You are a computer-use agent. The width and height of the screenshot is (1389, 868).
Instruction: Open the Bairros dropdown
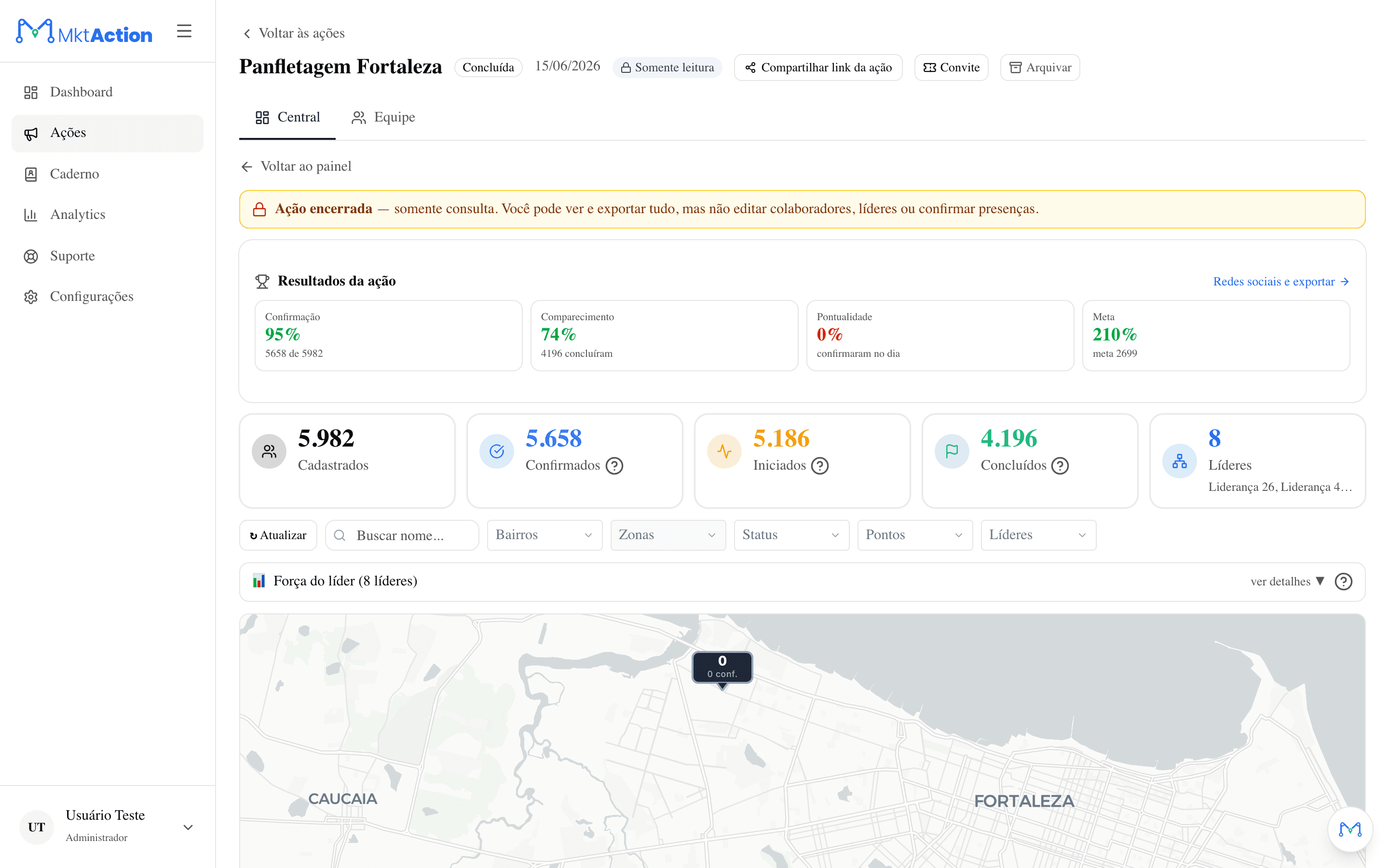pyautogui.click(x=544, y=535)
